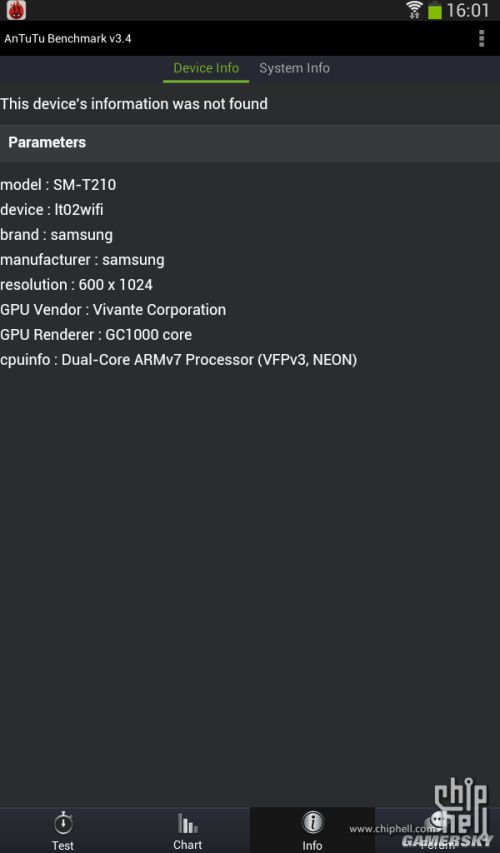The image size is (500, 853).
Task: Tap the green battery indicator icon
Action: point(435,10)
